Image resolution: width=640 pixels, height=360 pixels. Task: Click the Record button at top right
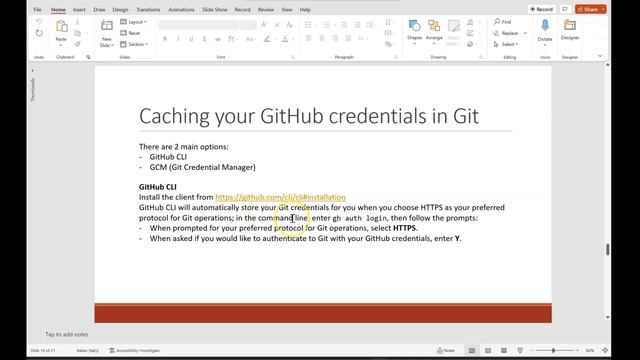tap(542, 9)
